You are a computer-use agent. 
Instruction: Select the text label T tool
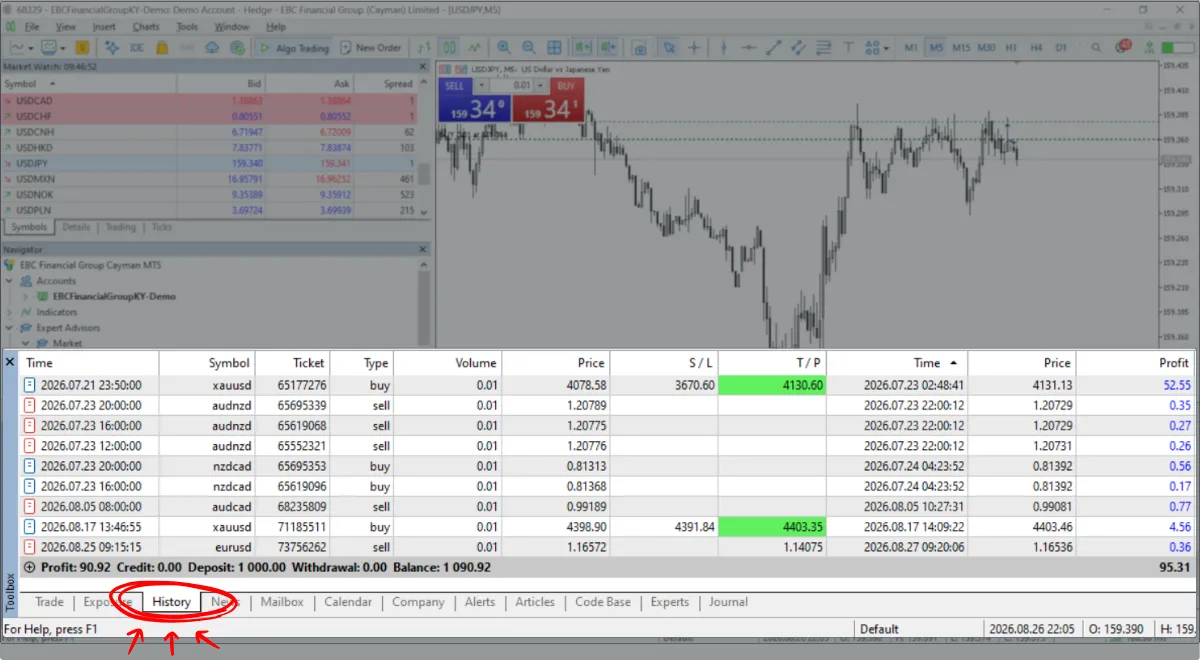click(848, 47)
